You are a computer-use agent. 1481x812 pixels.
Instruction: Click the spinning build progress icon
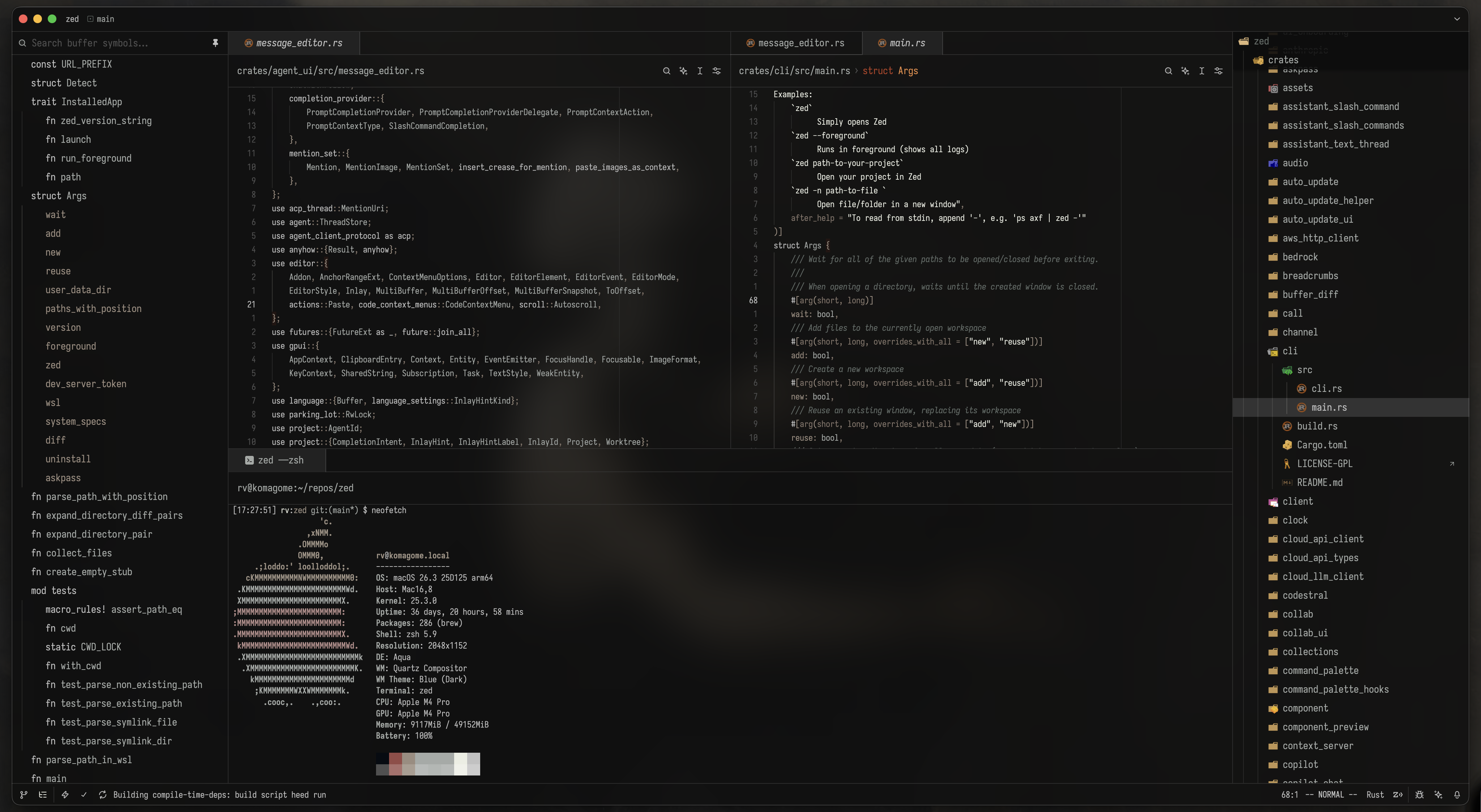tap(102, 795)
